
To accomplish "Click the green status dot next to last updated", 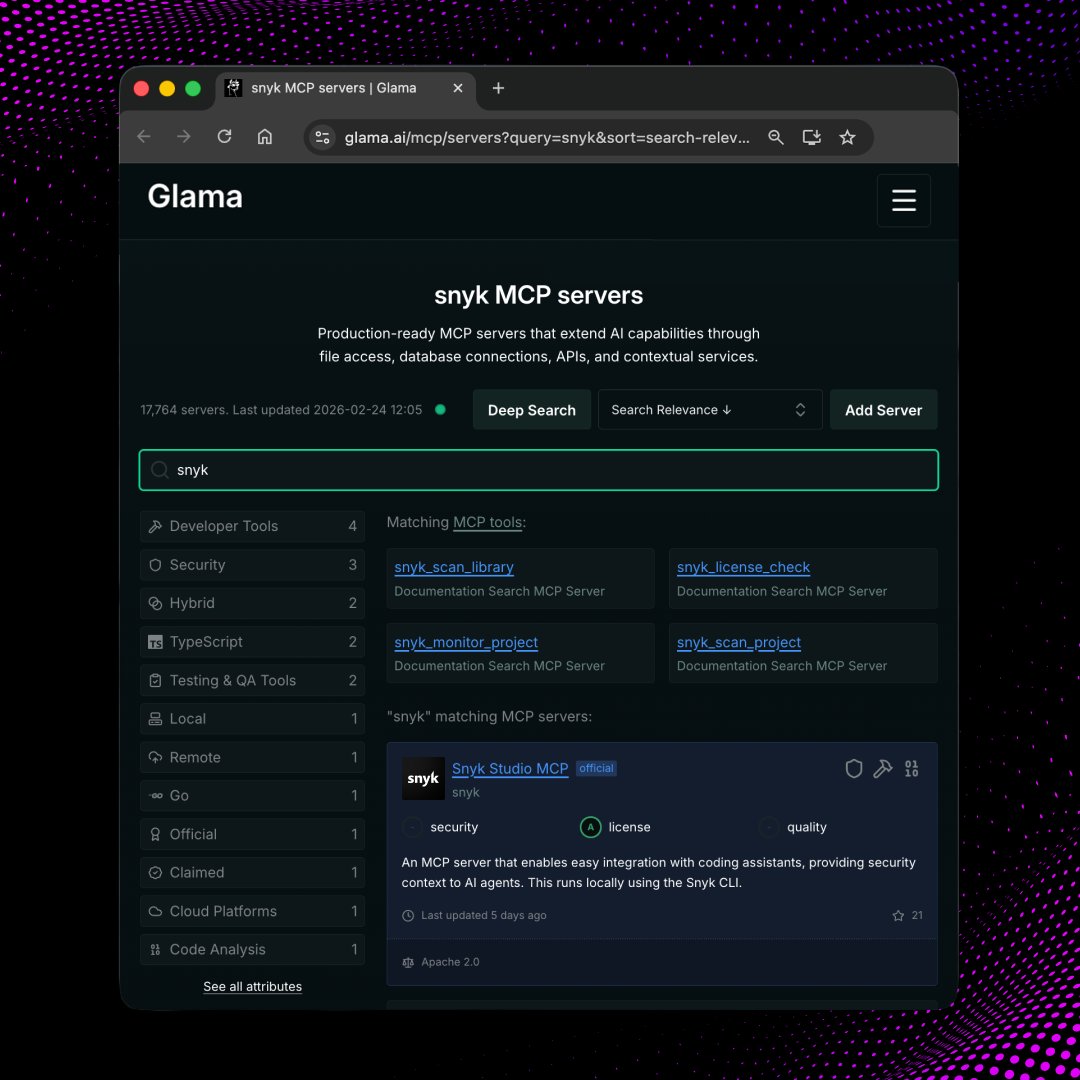I will click(x=440, y=410).
